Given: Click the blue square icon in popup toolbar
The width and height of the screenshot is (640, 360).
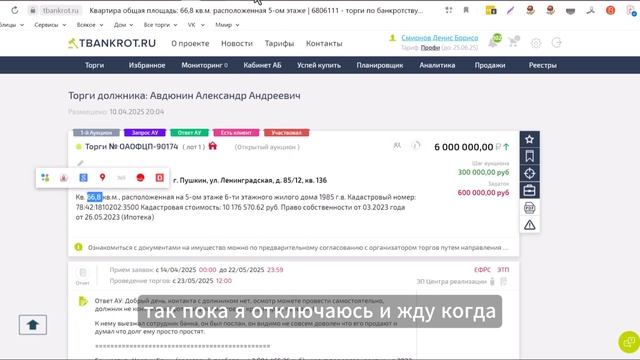Looking at the screenshot, I should tap(83, 178).
